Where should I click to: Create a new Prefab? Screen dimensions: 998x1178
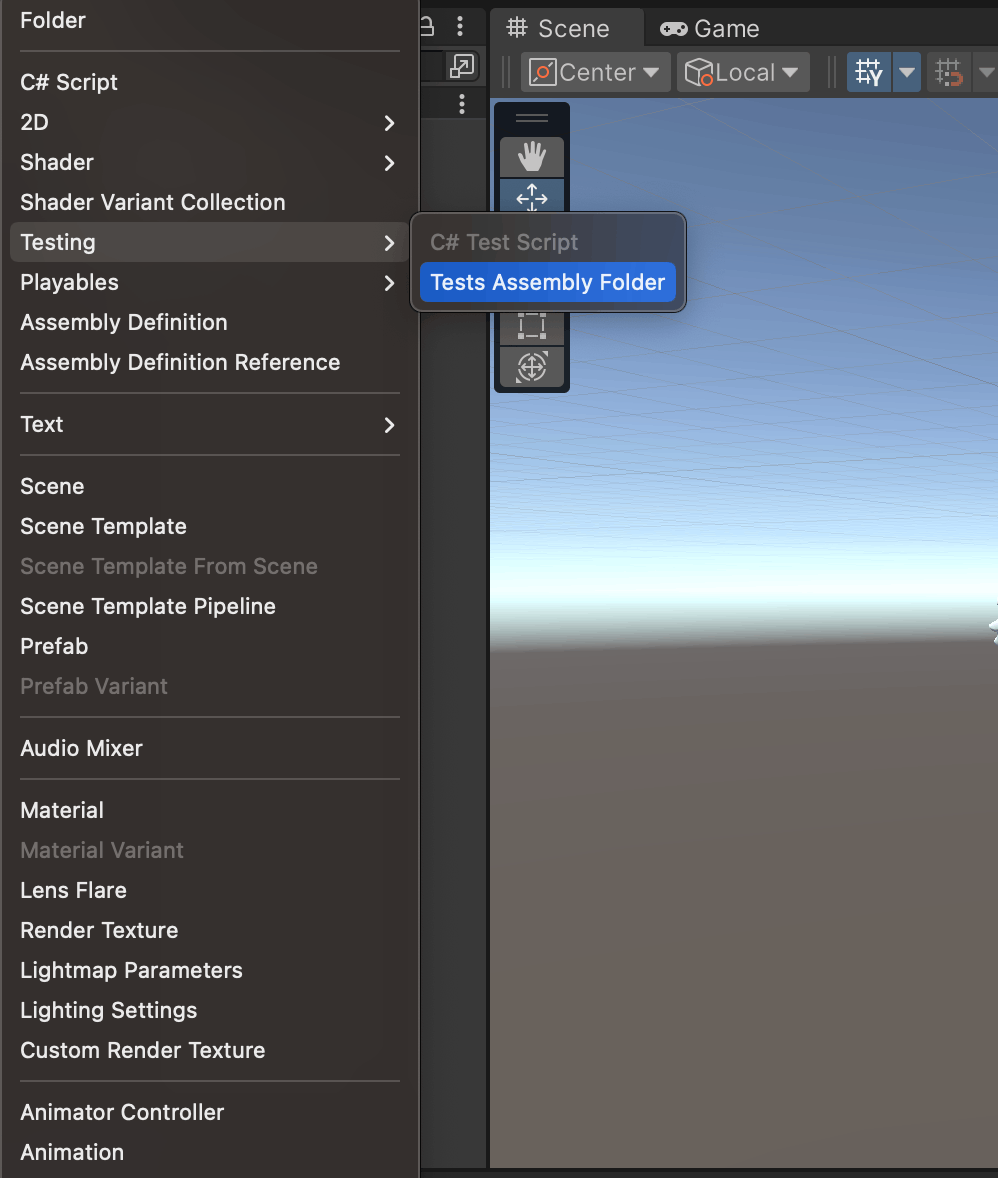point(210,645)
